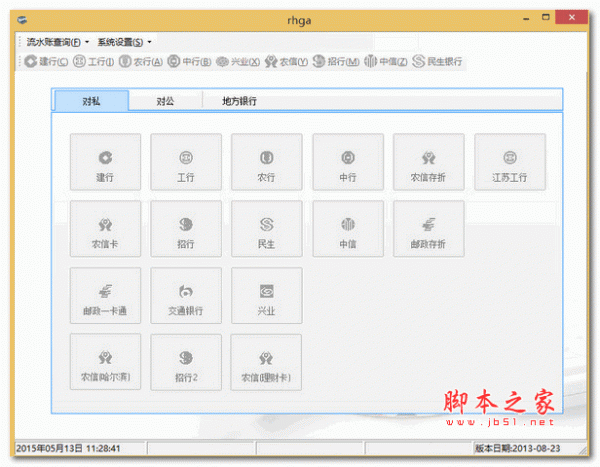Close the rhga window
This screenshot has width=600, height=467.
572,18
